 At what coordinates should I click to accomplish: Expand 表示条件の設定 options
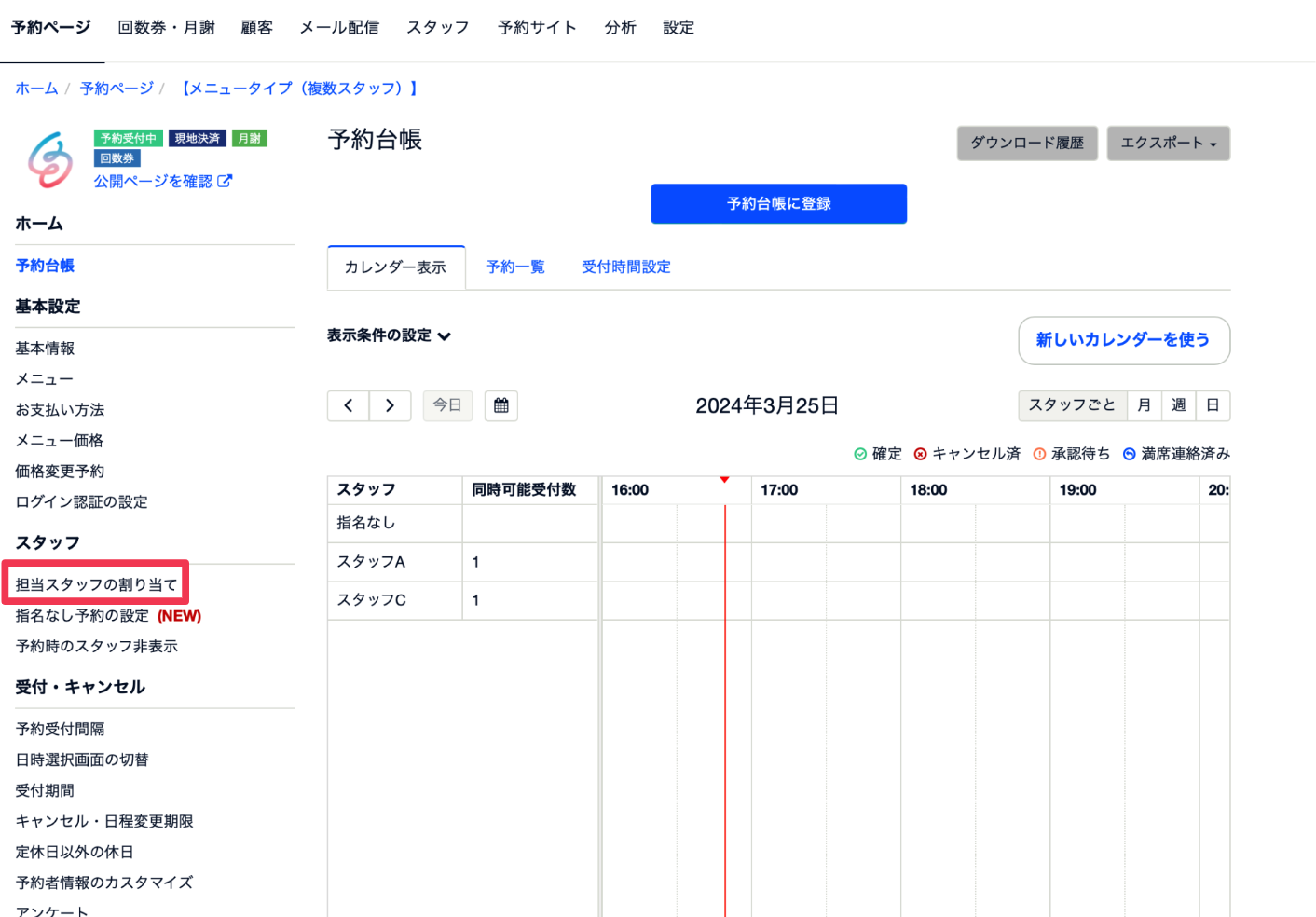[x=389, y=335]
